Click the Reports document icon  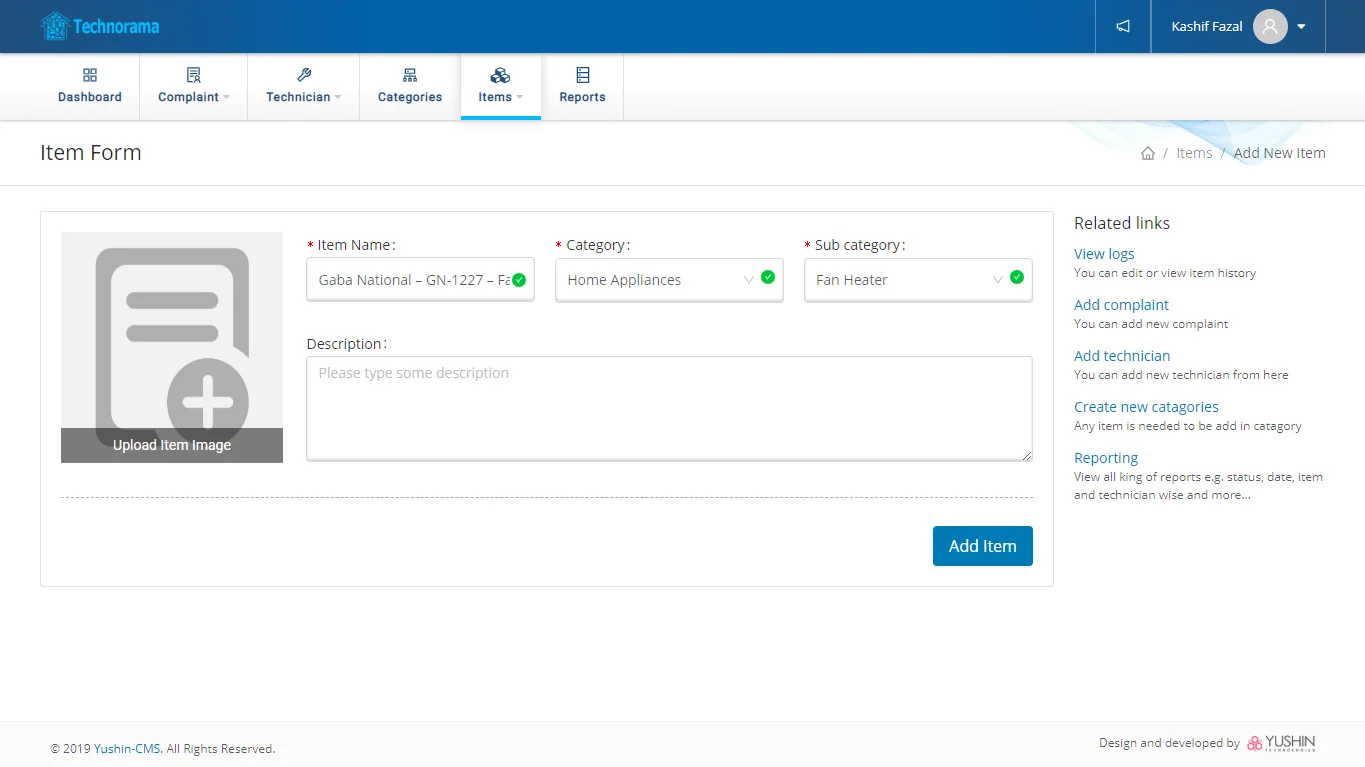[582, 76]
